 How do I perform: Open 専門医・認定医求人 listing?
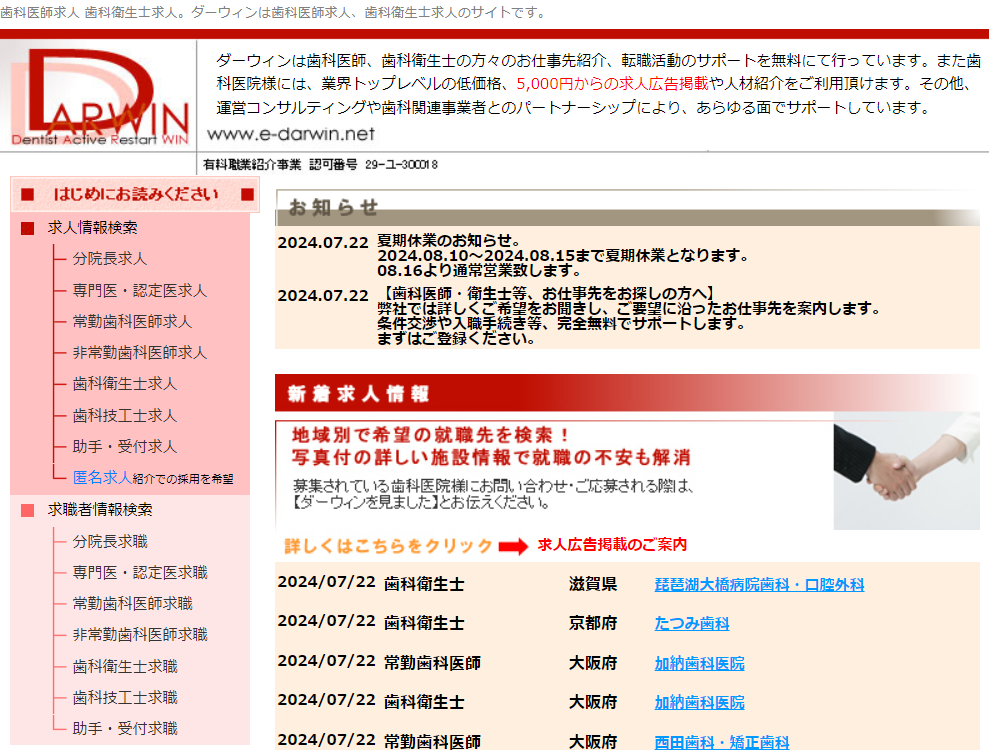click(139, 290)
